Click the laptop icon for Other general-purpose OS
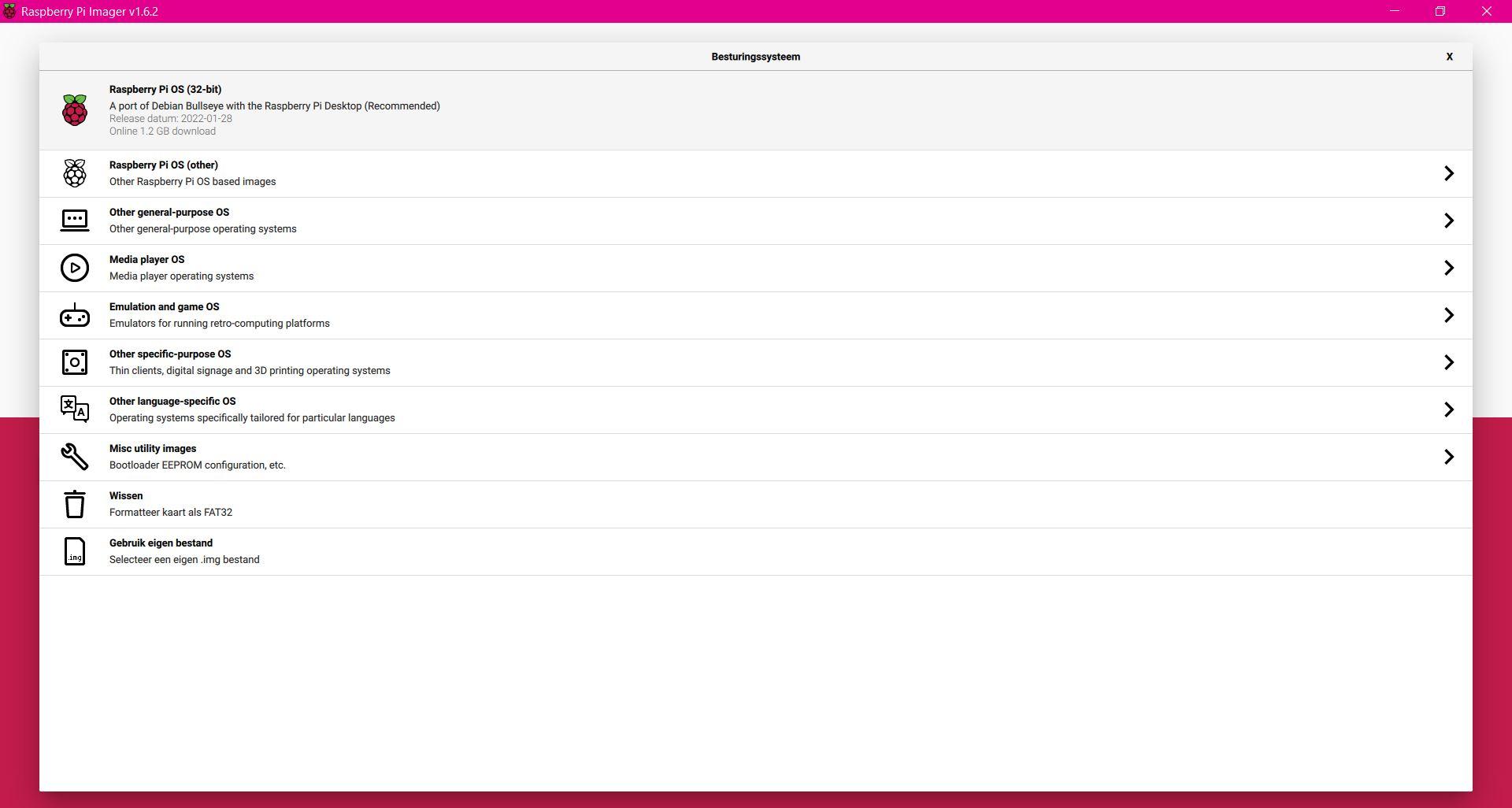The height and width of the screenshot is (808, 1512). 75,221
